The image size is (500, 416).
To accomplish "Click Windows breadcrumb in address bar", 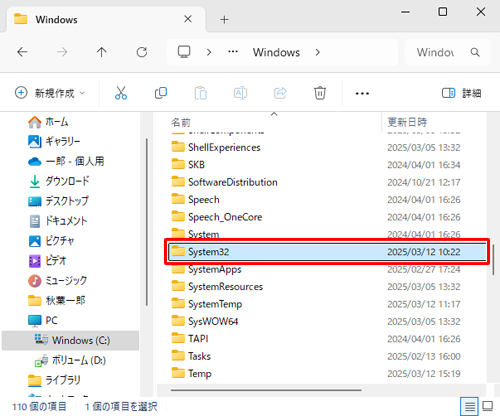I will tap(276, 52).
